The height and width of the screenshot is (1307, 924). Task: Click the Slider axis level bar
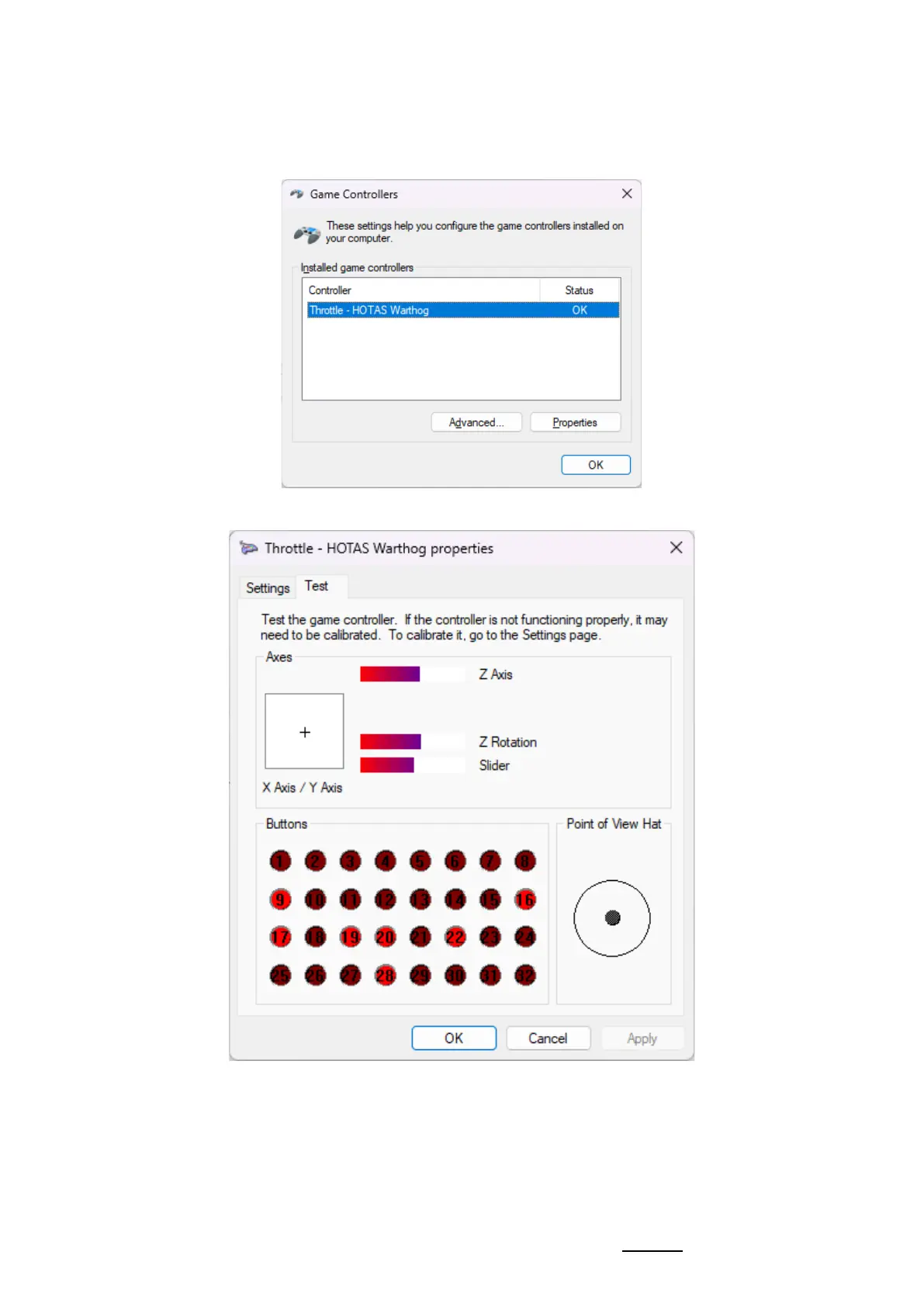413,765
